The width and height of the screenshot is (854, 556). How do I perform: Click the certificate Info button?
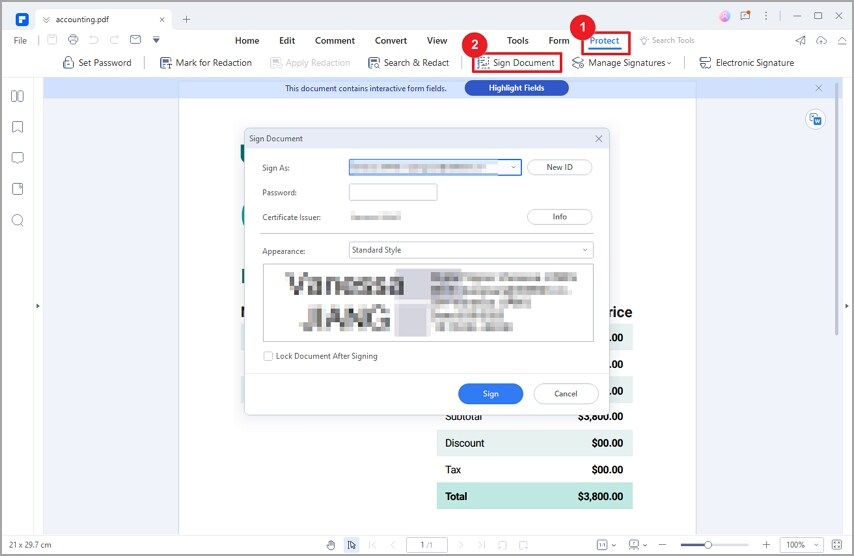(559, 217)
